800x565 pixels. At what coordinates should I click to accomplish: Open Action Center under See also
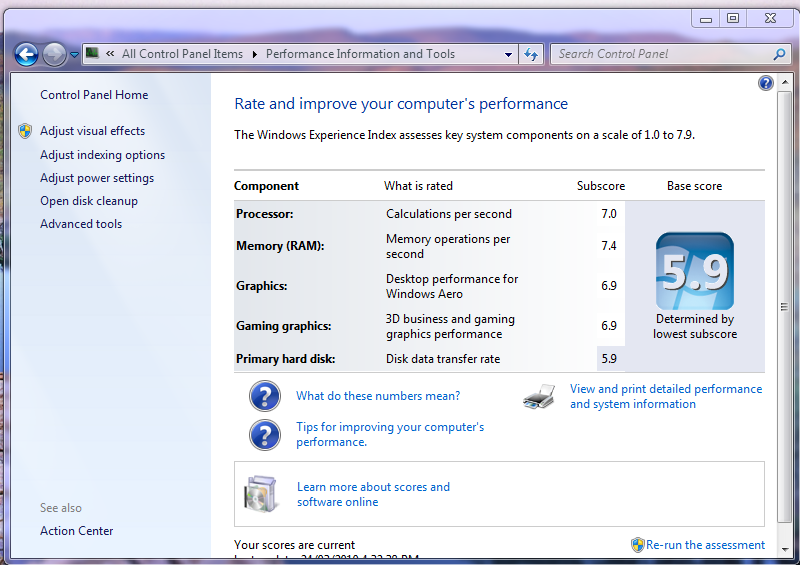click(77, 531)
